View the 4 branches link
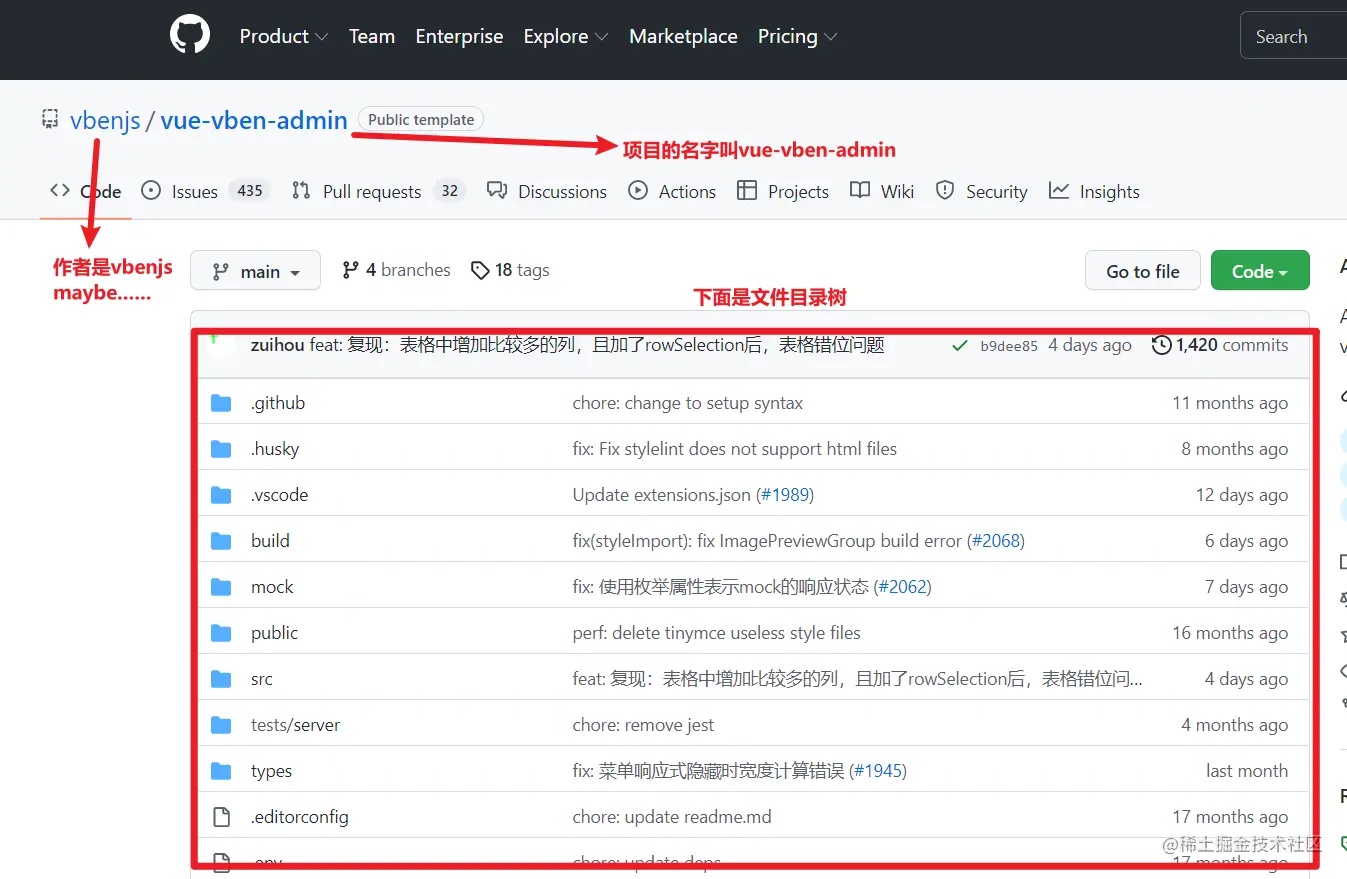This screenshot has width=1347, height=879. [396, 270]
